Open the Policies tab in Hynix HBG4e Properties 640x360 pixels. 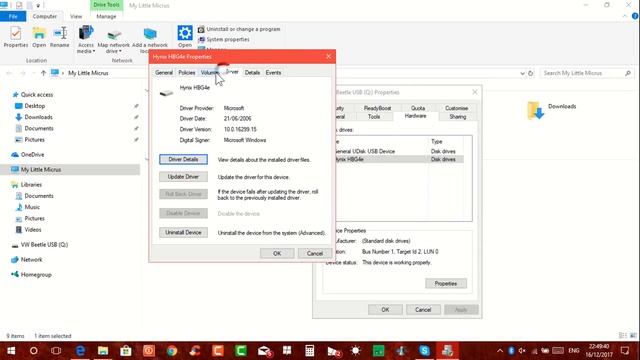(x=187, y=73)
